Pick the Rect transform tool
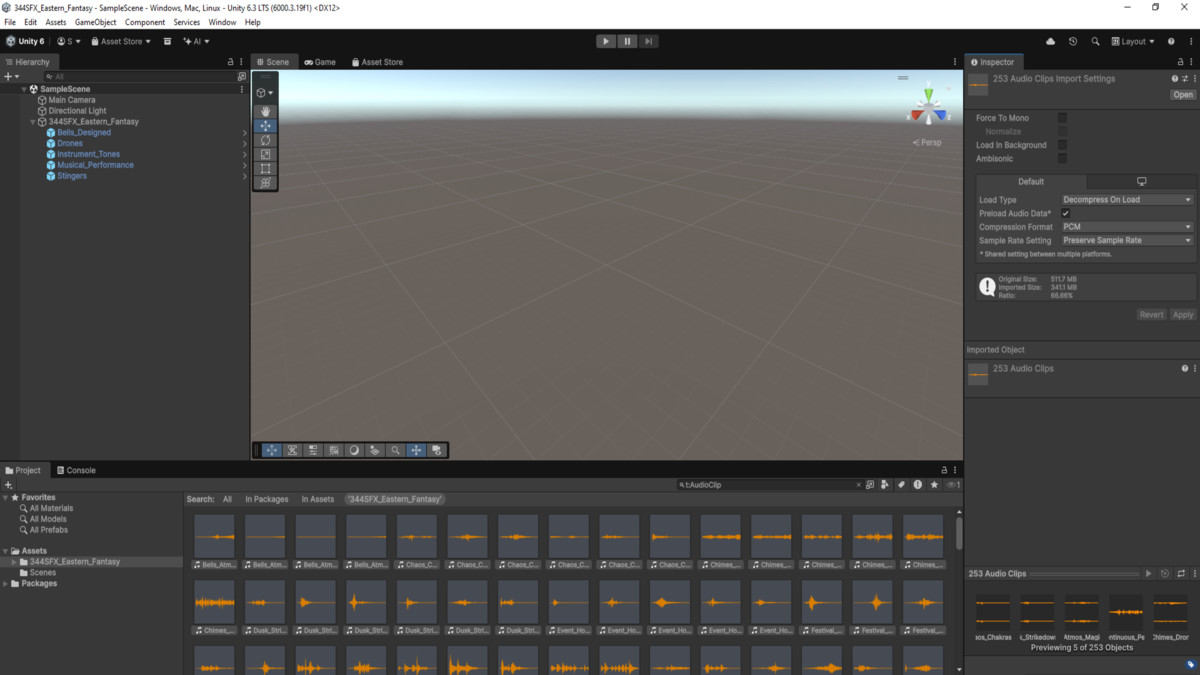The height and width of the screenshot is (675, 1200). click(x=265, y=169)
